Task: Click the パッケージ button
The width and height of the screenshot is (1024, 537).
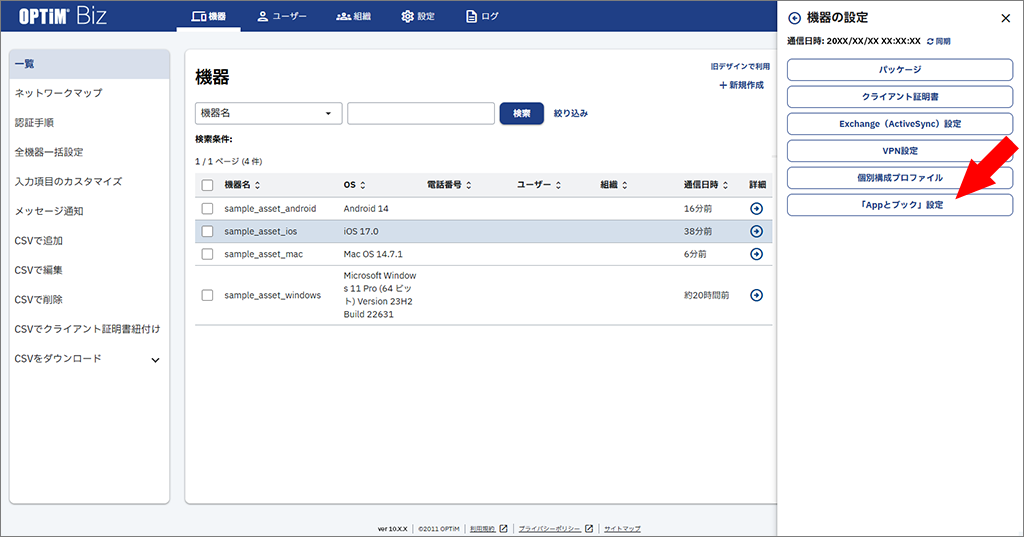Action: 900,69
